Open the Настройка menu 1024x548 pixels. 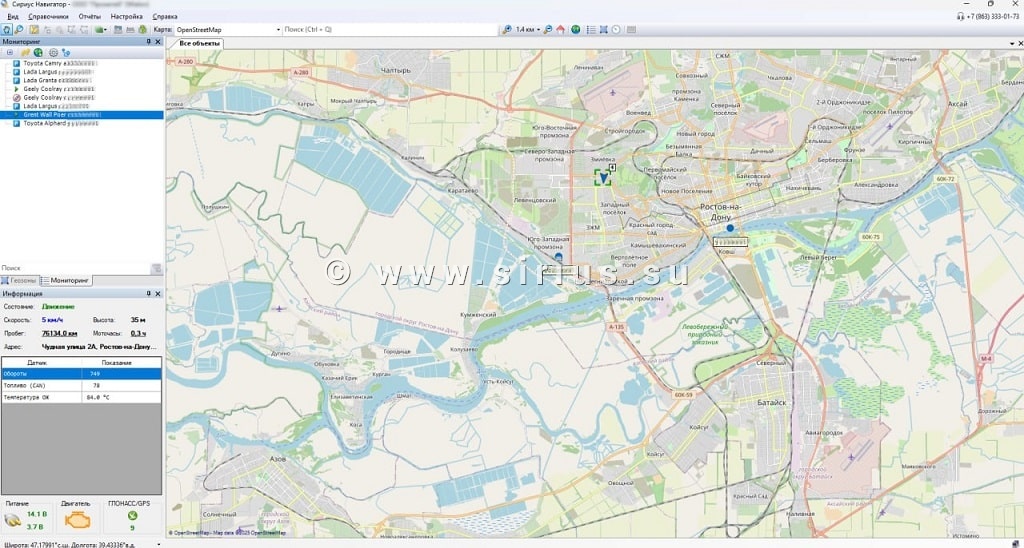coord(126,17)
